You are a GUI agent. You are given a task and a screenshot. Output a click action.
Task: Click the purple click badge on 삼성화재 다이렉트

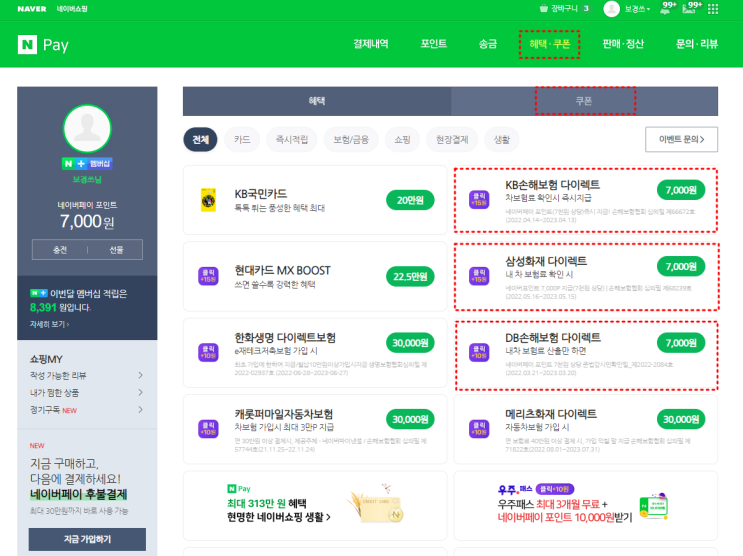(x=479, y=276)
